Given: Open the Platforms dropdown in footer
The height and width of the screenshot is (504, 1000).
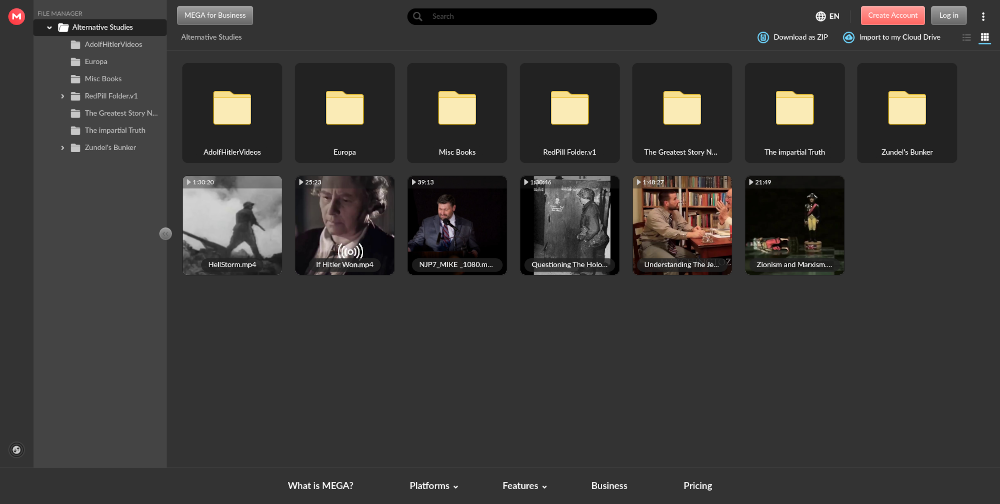Looking at the screenshot, I should point(434,485).
